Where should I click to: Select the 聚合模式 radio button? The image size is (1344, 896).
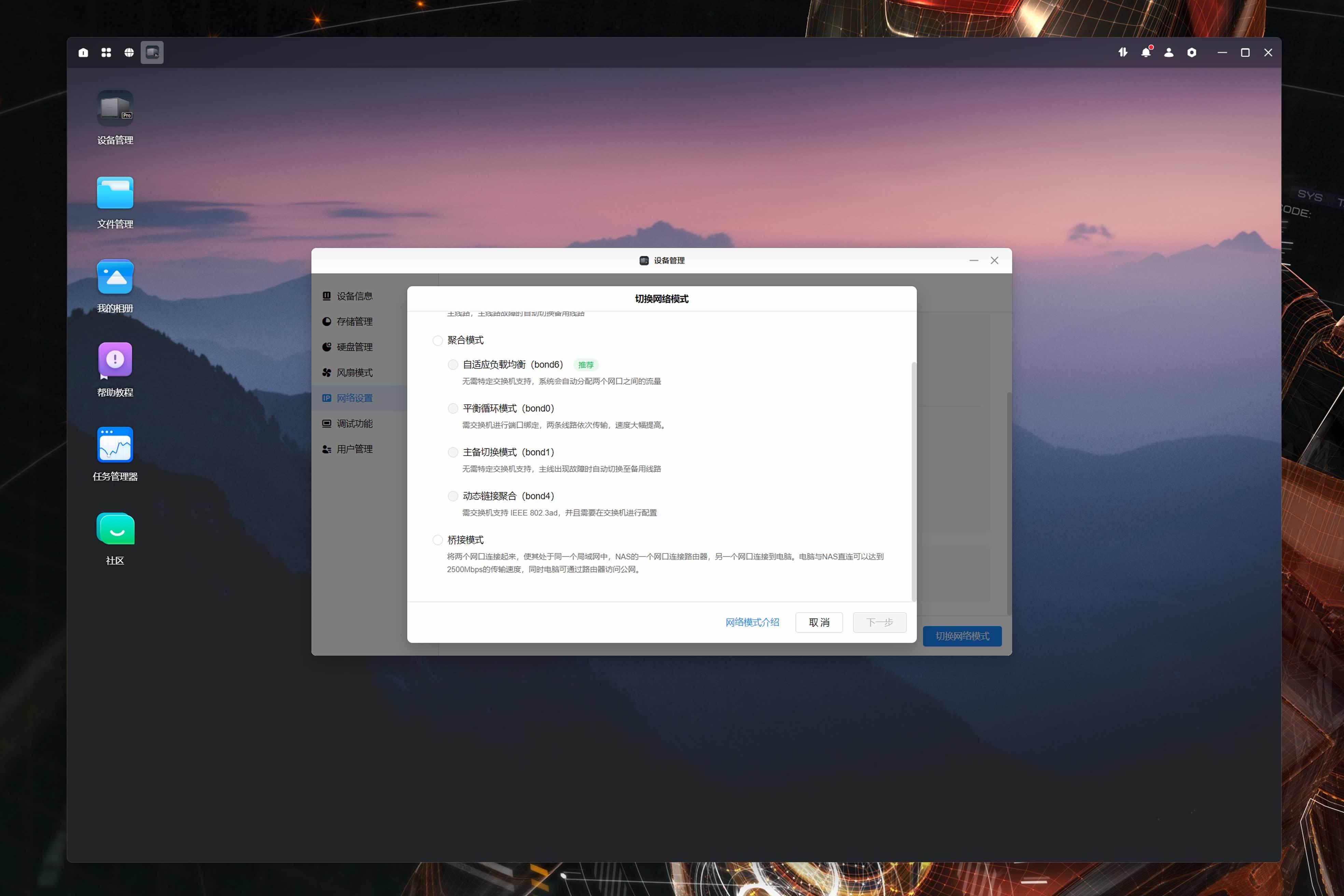(x=438, y=340)
